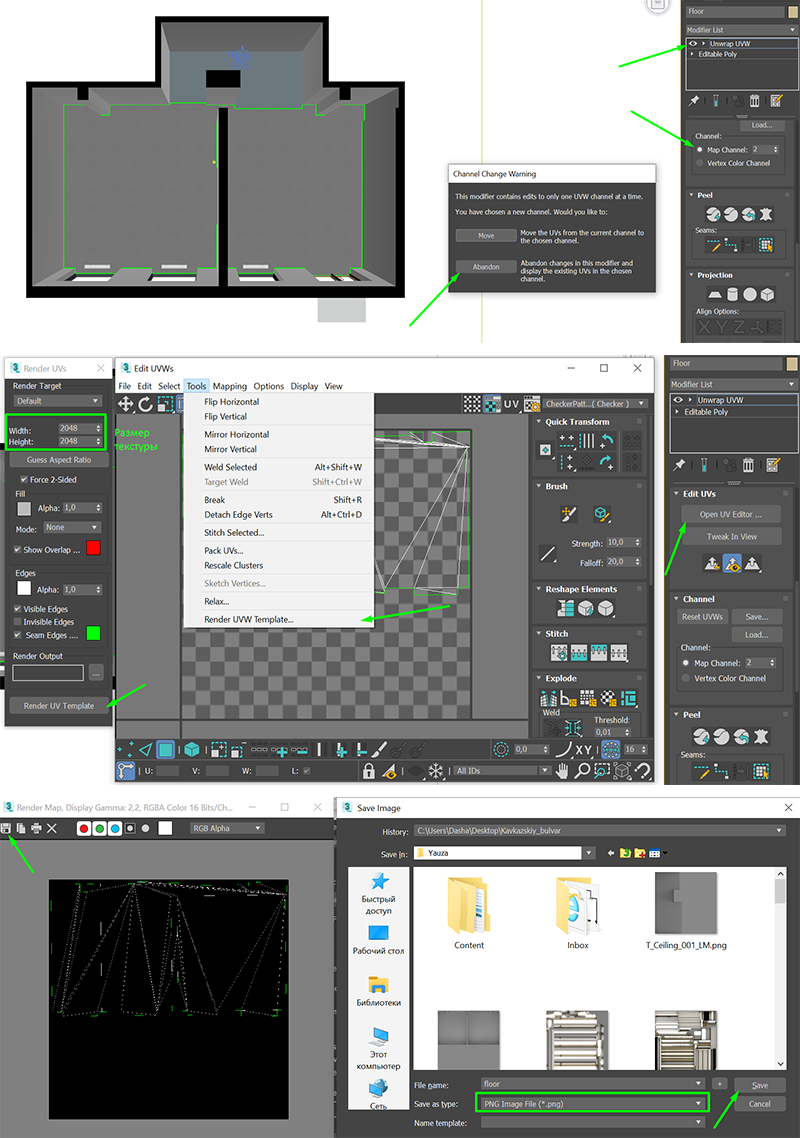The image size is (800, 1138).
Task: Click the Move button in Channel Change Warning
Action: pos(486,236)
